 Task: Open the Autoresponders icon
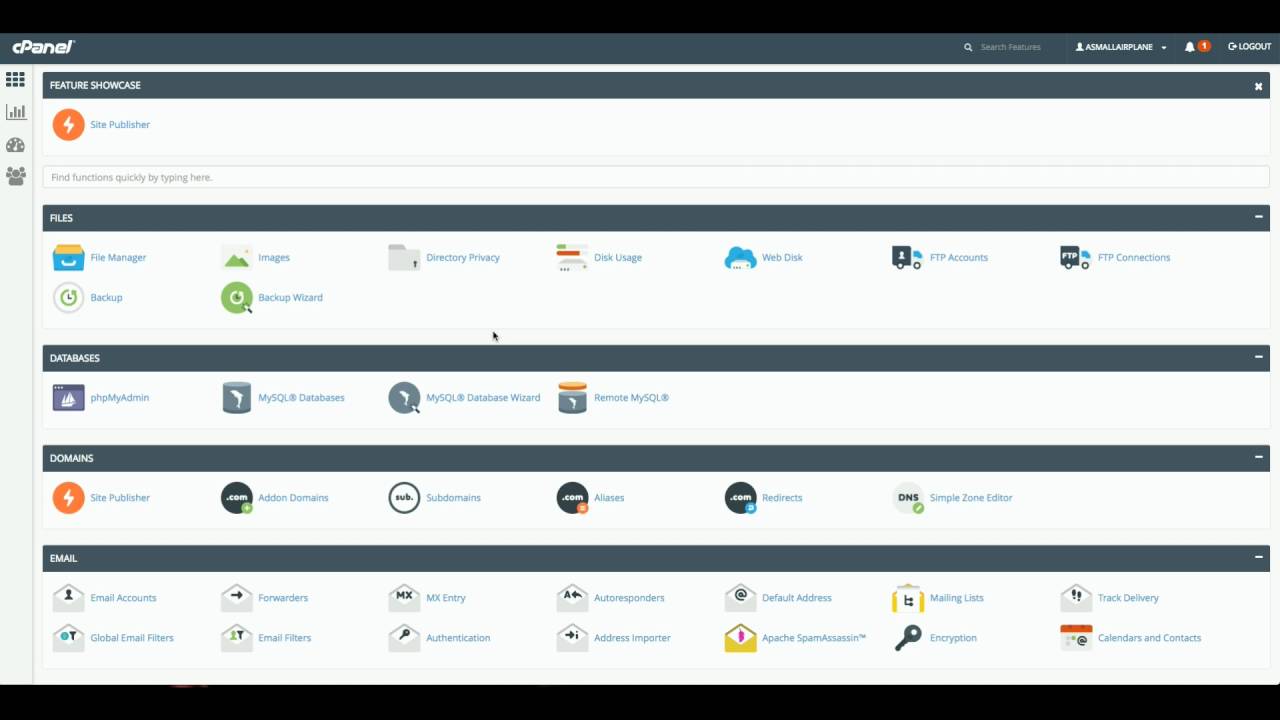point(572,597)
